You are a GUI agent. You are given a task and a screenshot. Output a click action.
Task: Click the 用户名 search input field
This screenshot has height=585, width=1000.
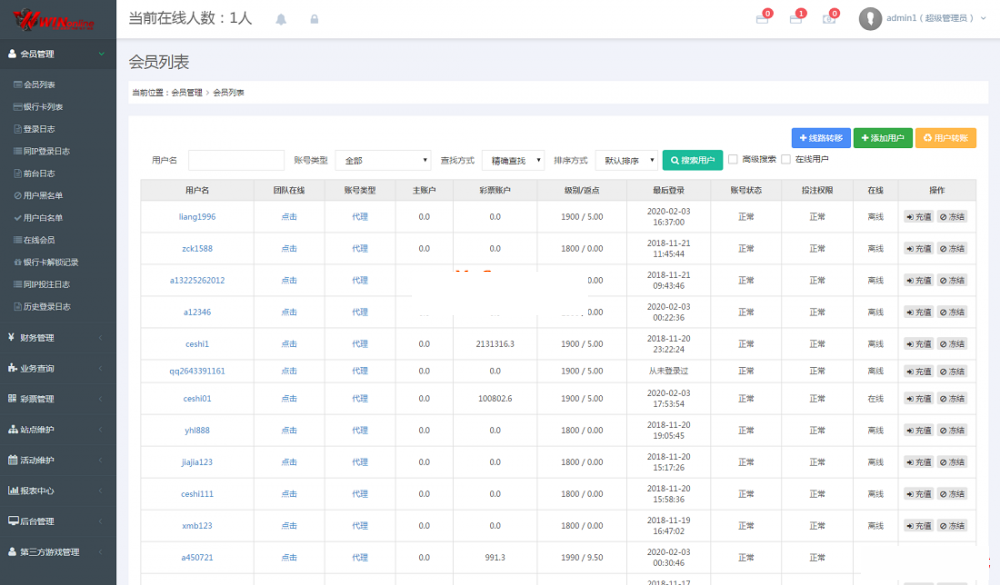(x=236, y=160)
